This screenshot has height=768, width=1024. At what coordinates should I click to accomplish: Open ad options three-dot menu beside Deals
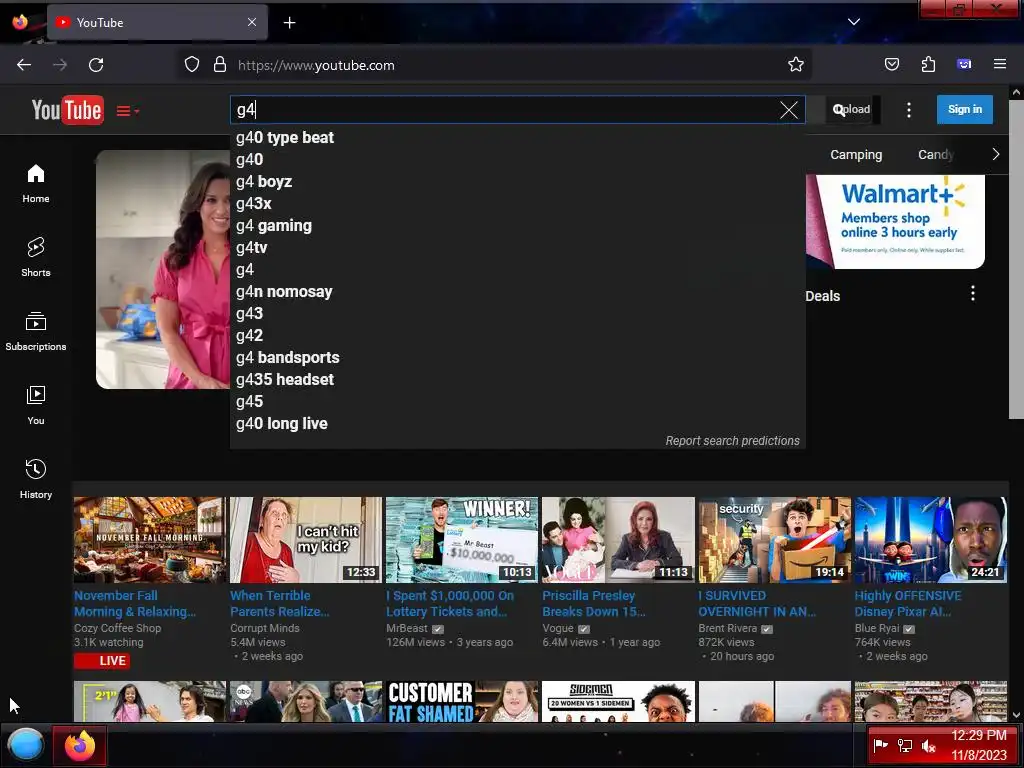972,293
